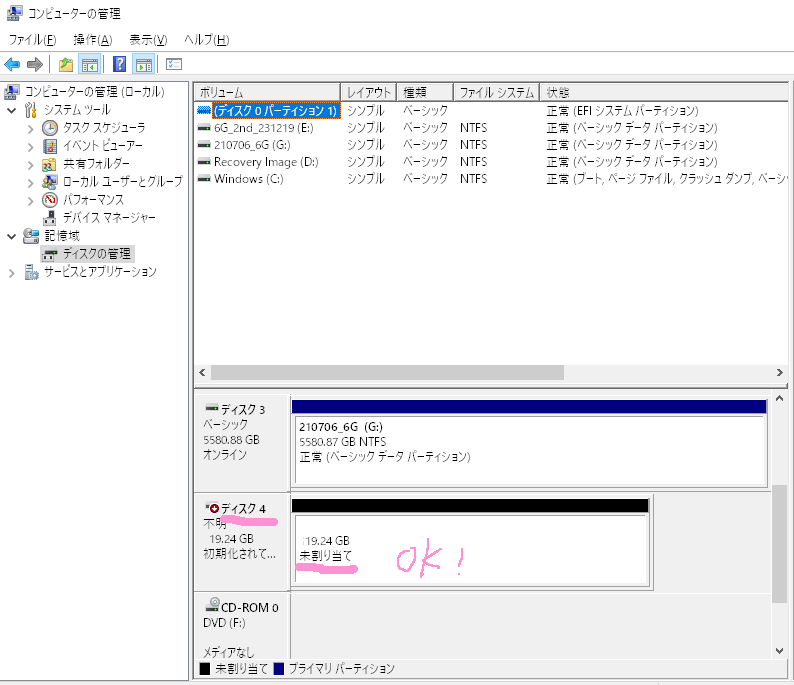Viewport: 794px width, 685px height.
Task: Click the volume list scroll left arrow
Action: click(x=203, y=373)
